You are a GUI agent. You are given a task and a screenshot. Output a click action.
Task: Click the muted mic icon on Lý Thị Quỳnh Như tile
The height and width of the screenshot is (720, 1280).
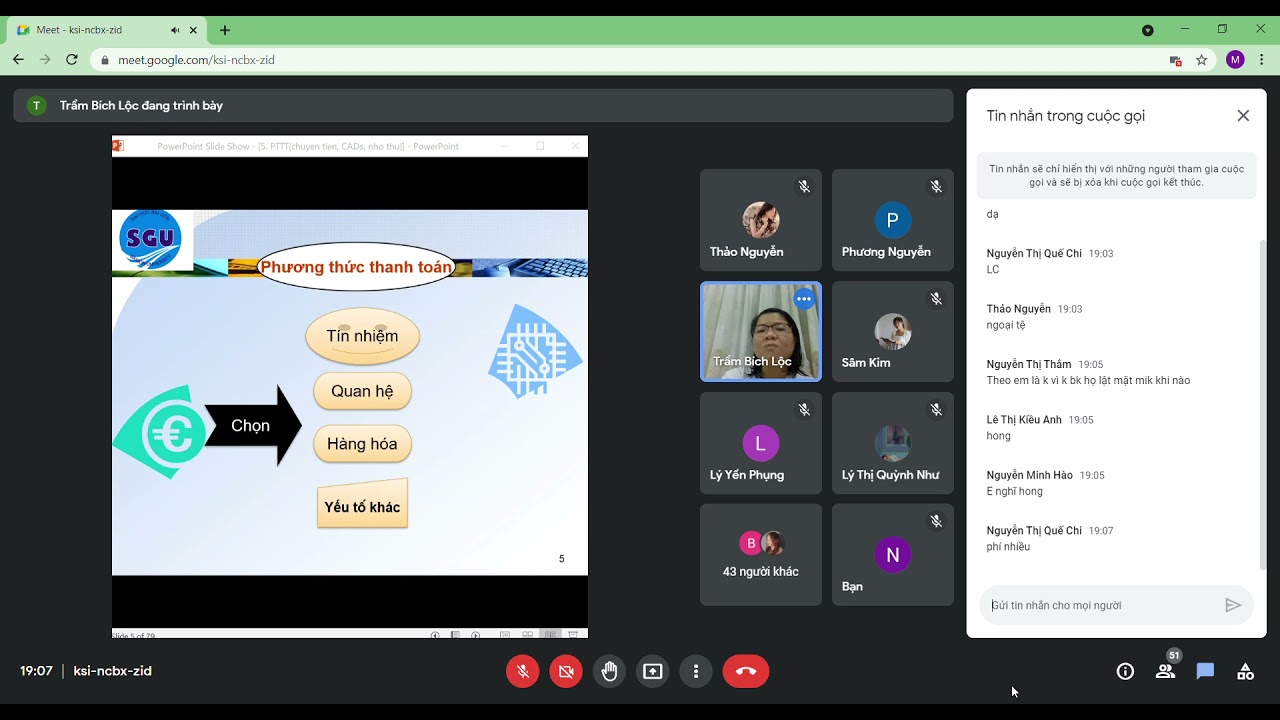pyautogui.click(x=936, y=410)
